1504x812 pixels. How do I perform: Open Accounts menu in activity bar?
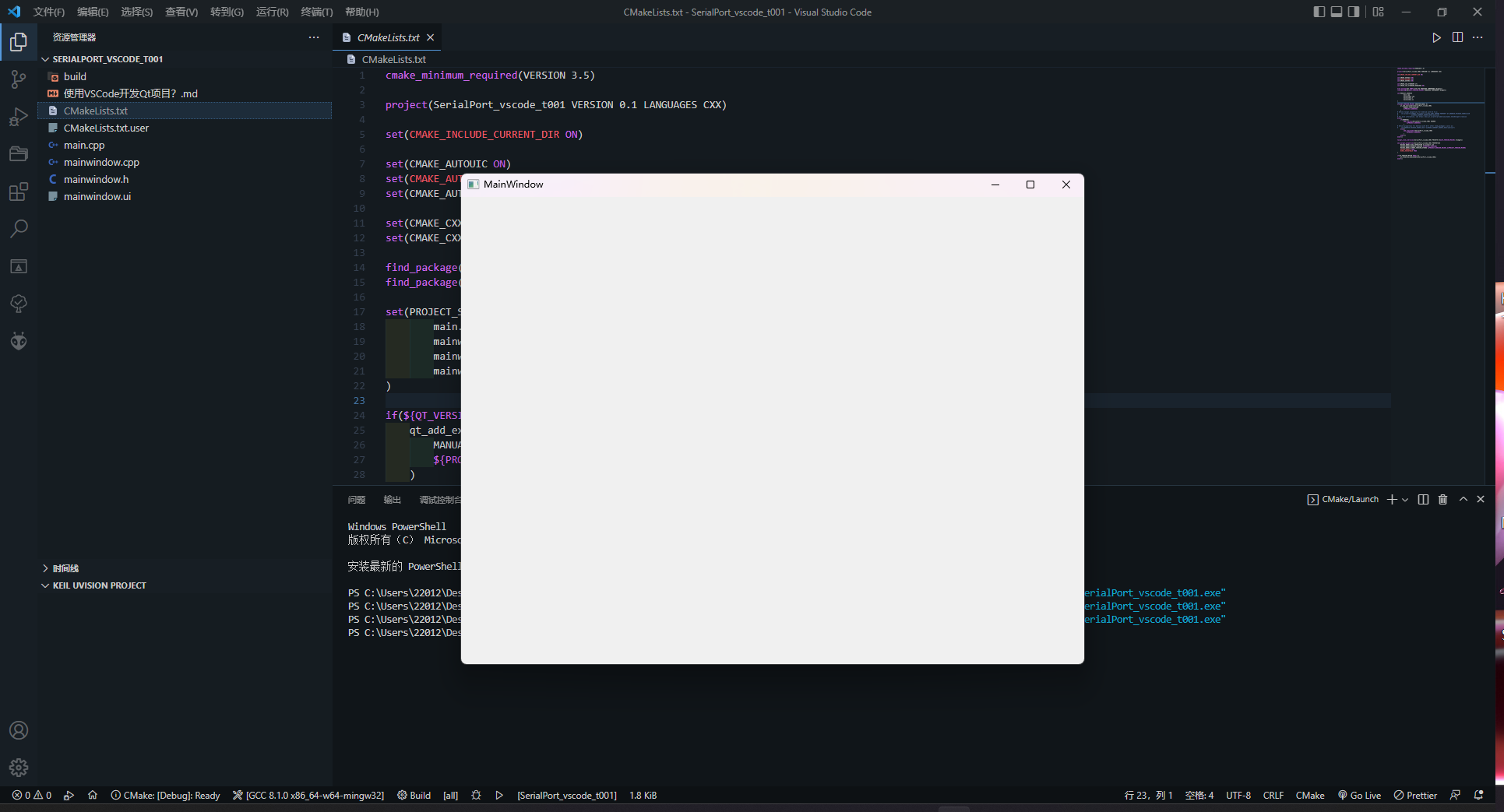tap(19, 730)
